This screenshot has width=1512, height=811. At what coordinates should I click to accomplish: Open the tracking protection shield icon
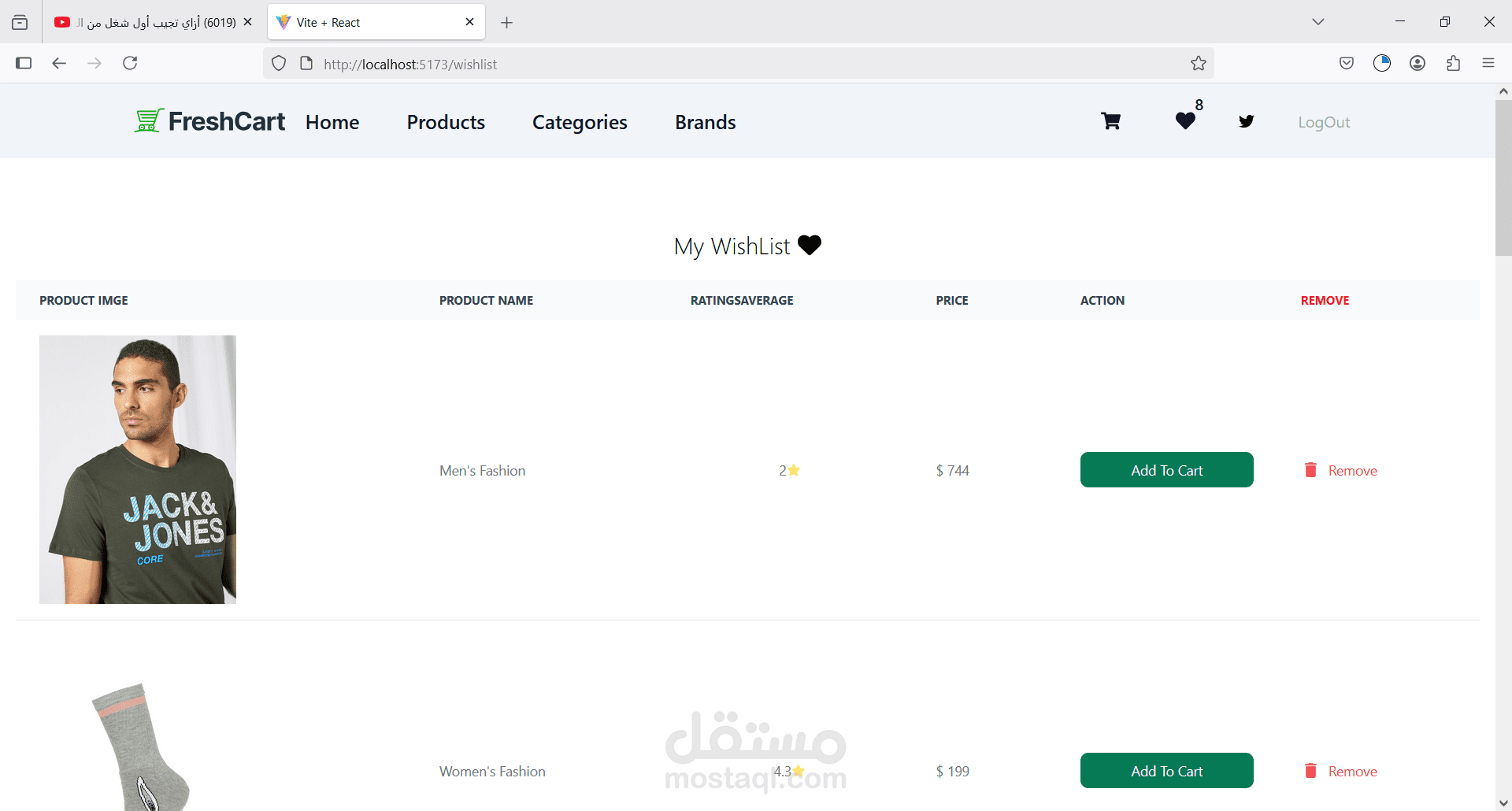tap(279, 64)
